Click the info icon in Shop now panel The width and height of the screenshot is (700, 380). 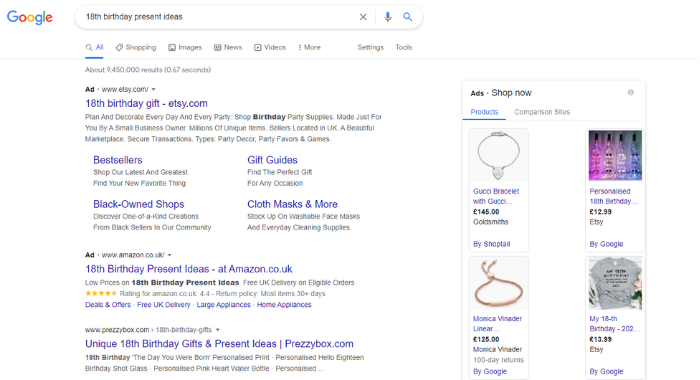tap(630, 92)
